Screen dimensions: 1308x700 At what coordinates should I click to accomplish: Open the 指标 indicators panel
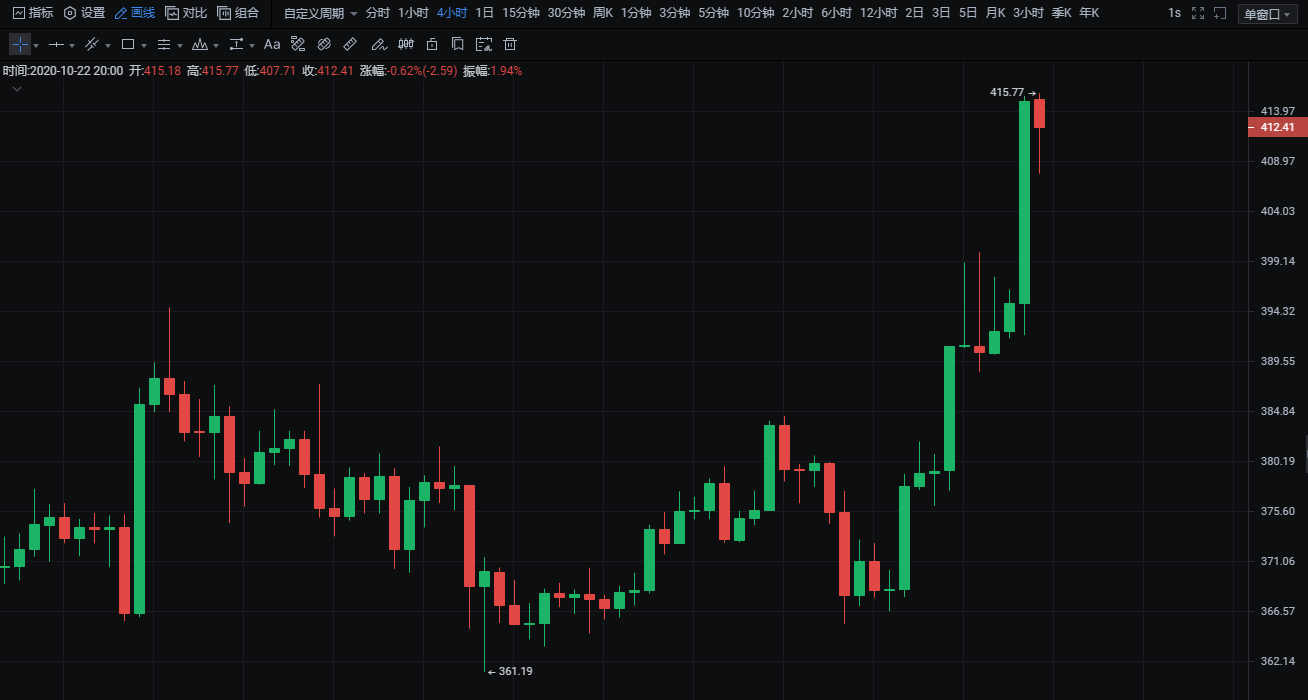(33, 13)
